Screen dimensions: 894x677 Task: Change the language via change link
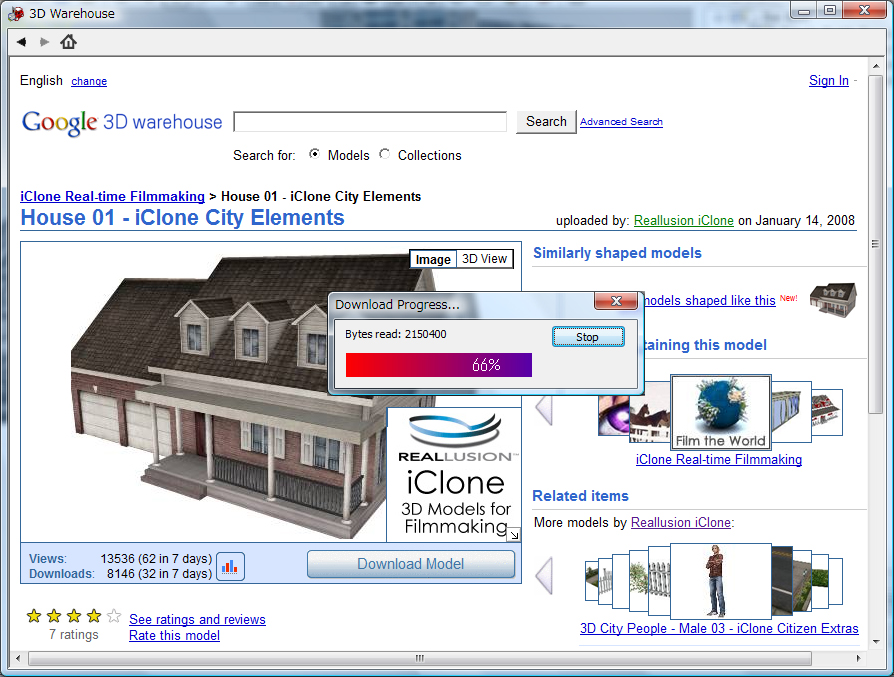89,81
